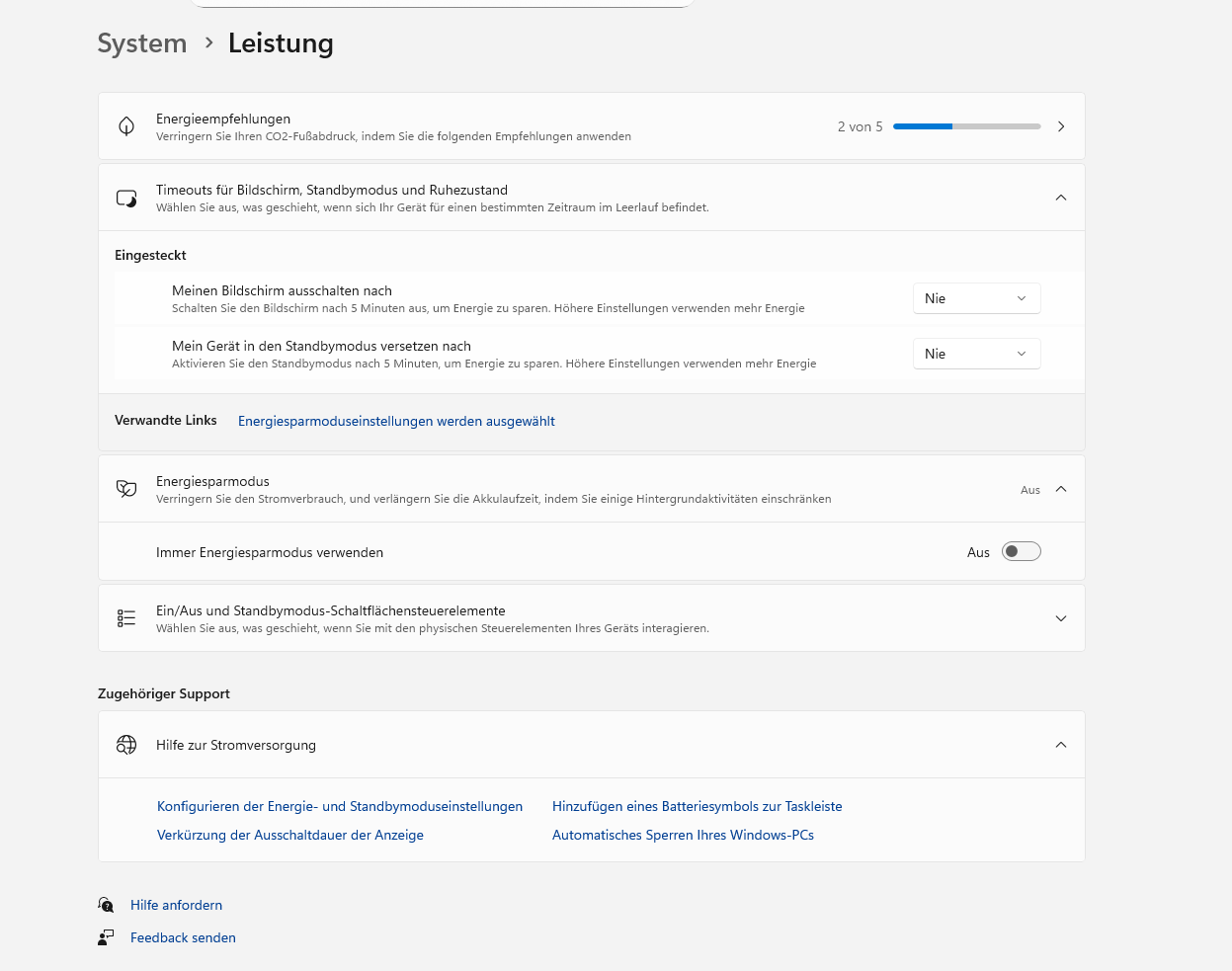
Task: Enable Immer Energiesparmodus verwenden
Action: pos(1021,552)
